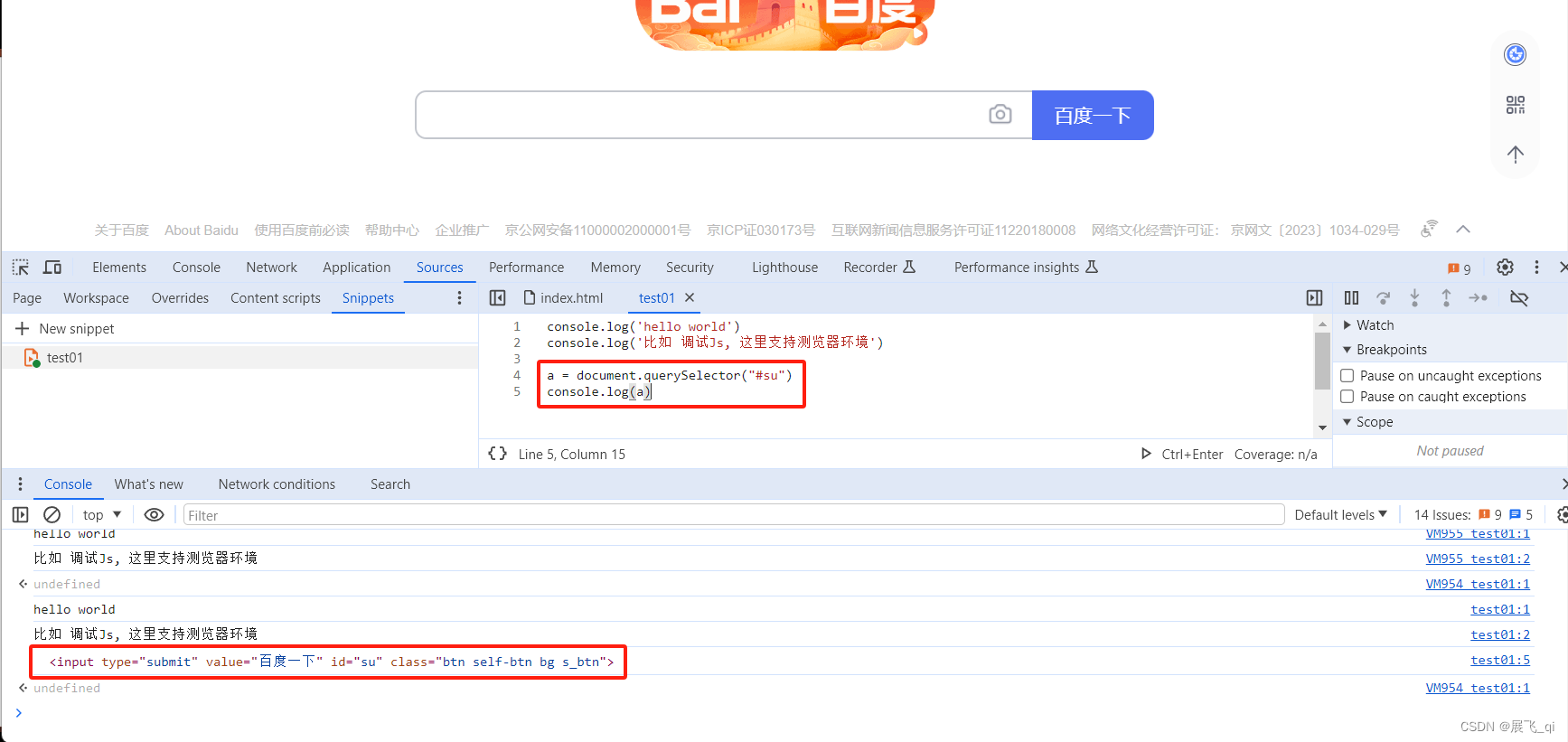Open the Performance panel
1568x742 pixels.
coord(526,268)
